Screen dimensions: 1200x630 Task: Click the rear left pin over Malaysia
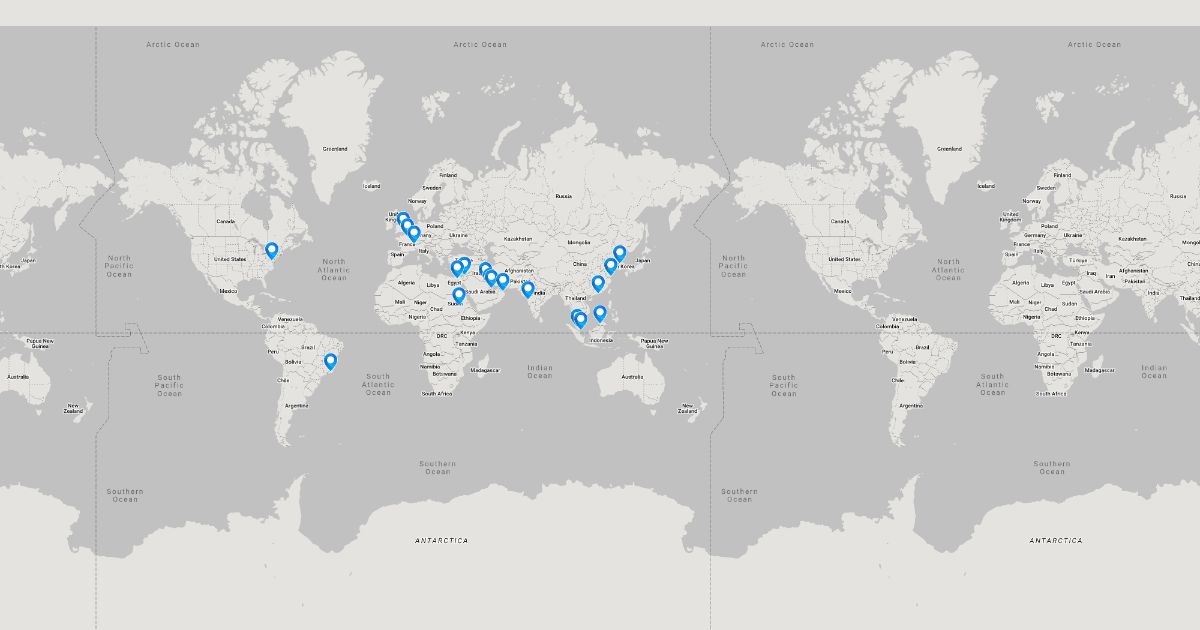click(x=576, y=315)
